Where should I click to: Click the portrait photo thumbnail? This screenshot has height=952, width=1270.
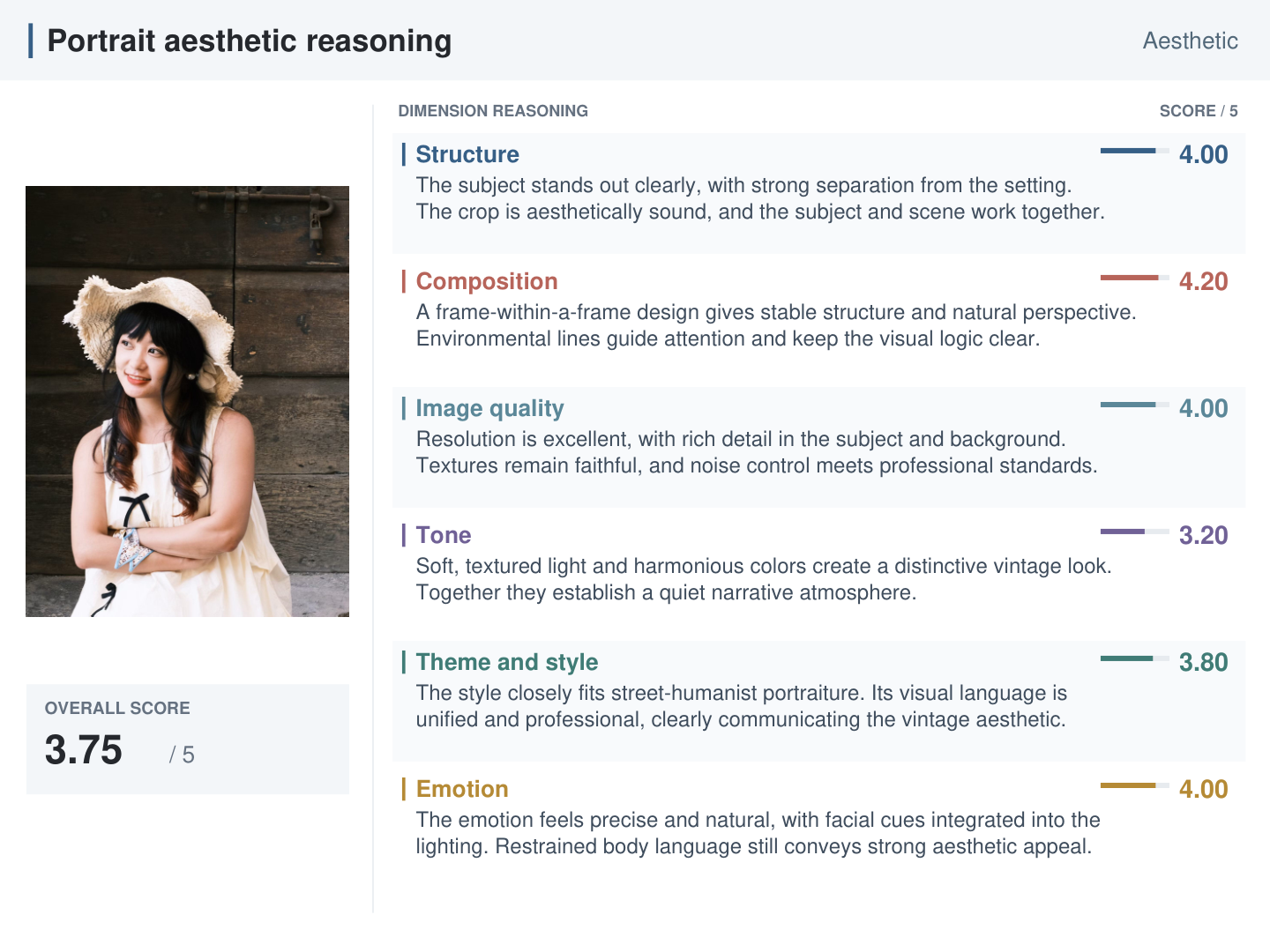(187, 401)
